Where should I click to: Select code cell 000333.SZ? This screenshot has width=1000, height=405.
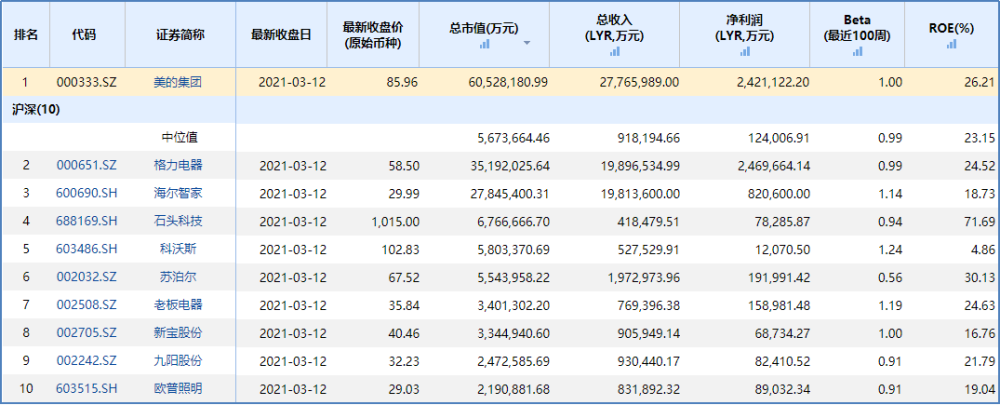pos(87,82)
